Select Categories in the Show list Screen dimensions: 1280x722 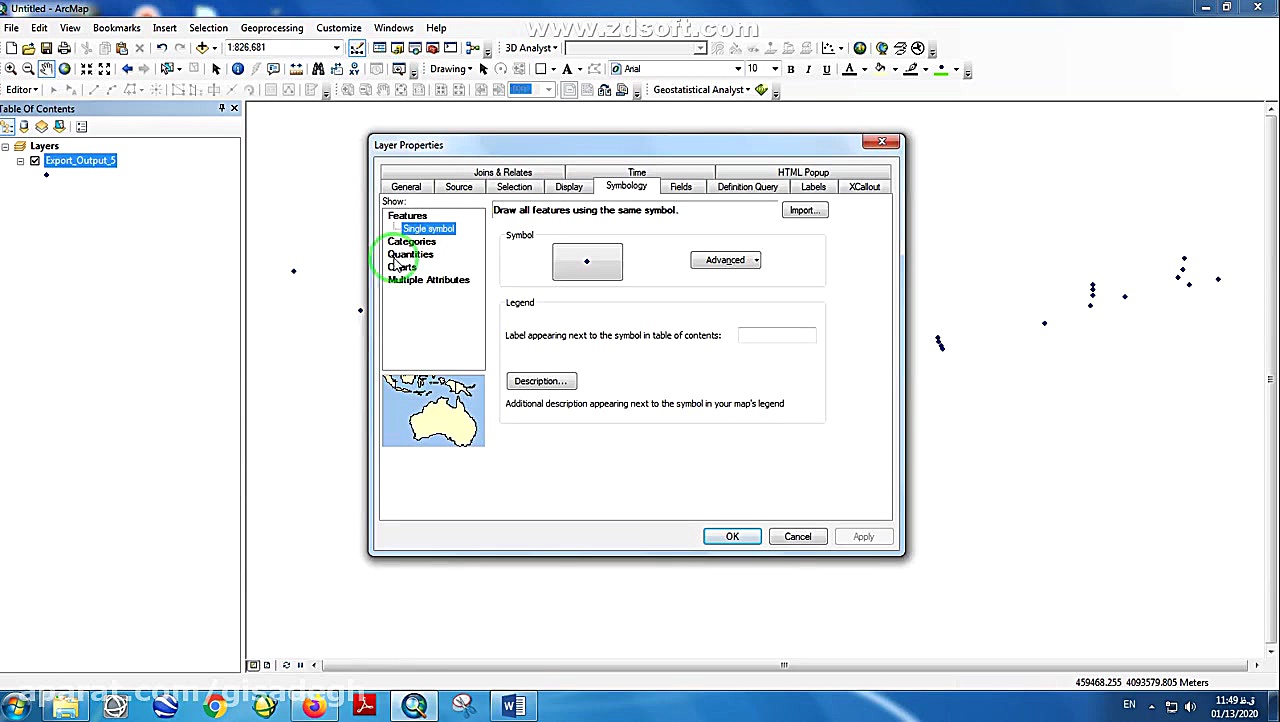(411, 241)
